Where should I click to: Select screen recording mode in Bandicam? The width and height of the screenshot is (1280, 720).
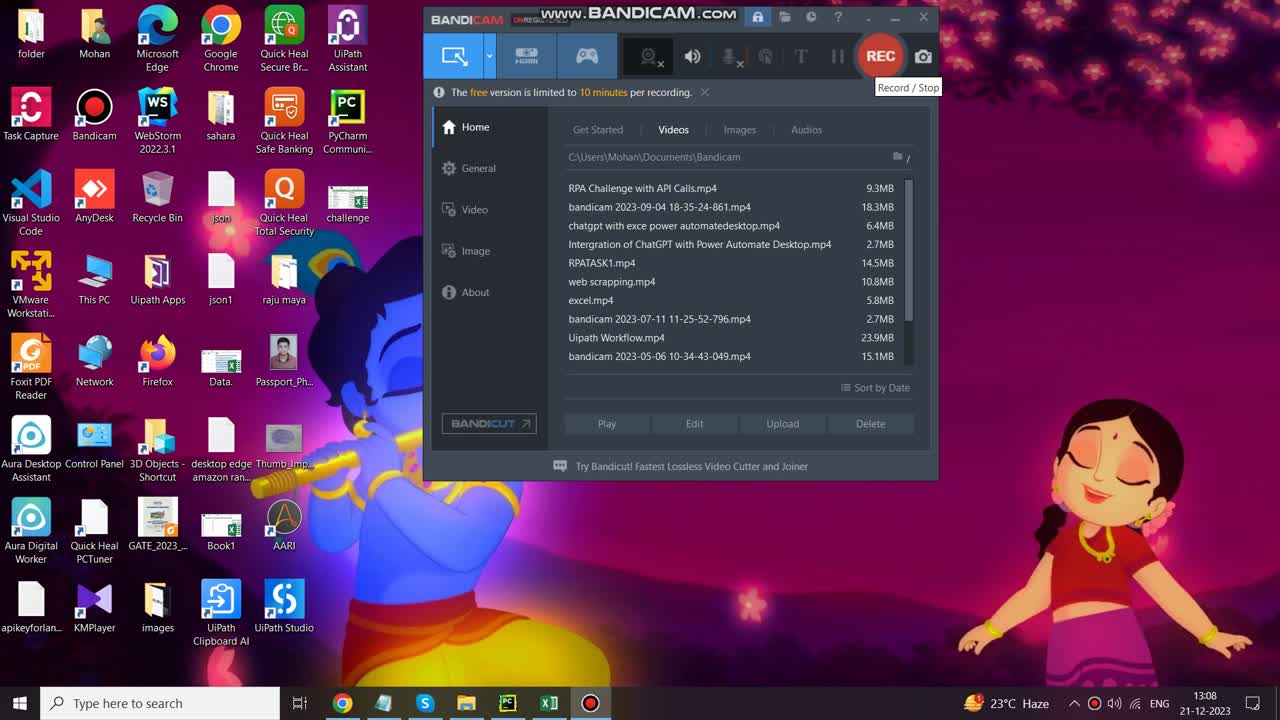(454, 56)
